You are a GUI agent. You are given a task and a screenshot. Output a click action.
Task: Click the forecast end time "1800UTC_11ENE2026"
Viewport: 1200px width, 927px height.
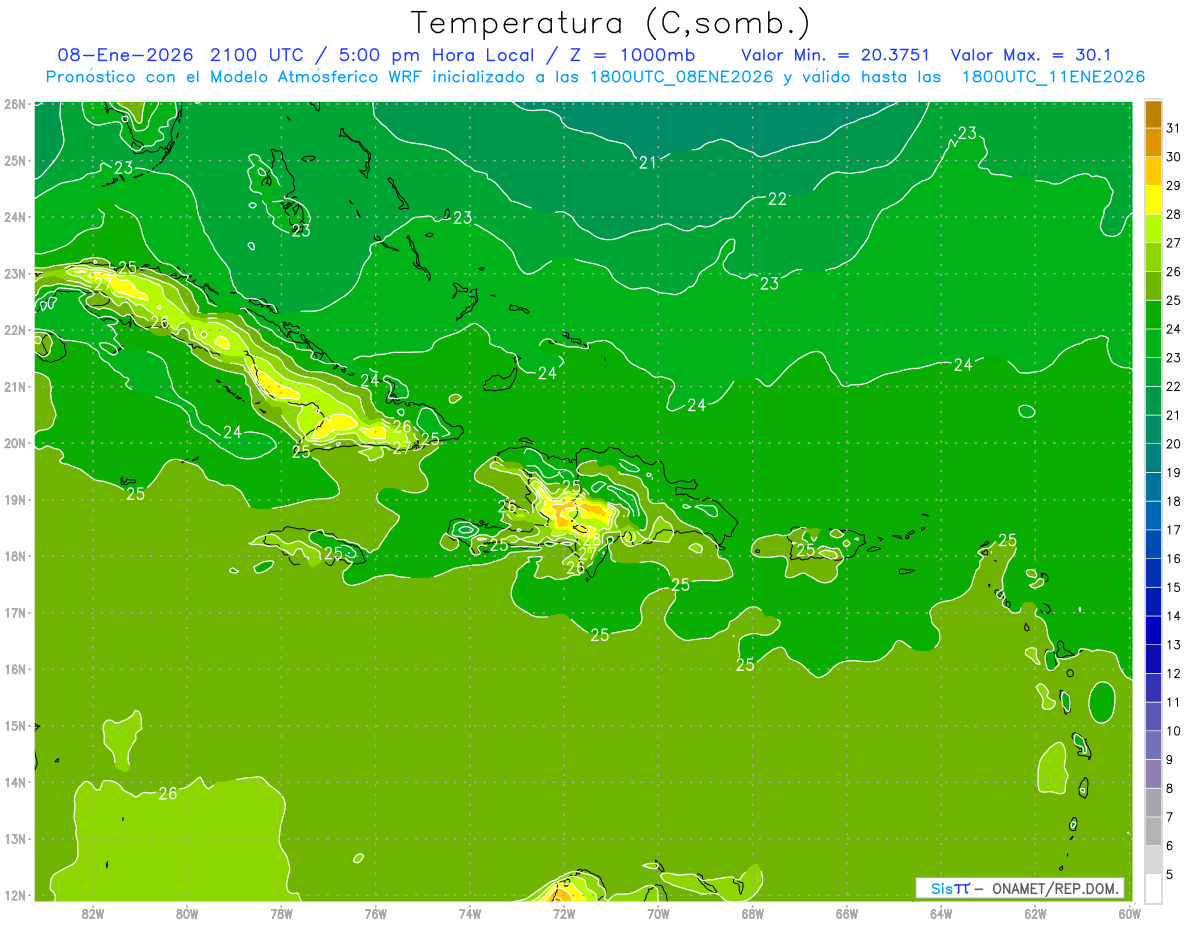pyautogui.click(x=1053, y=77)
